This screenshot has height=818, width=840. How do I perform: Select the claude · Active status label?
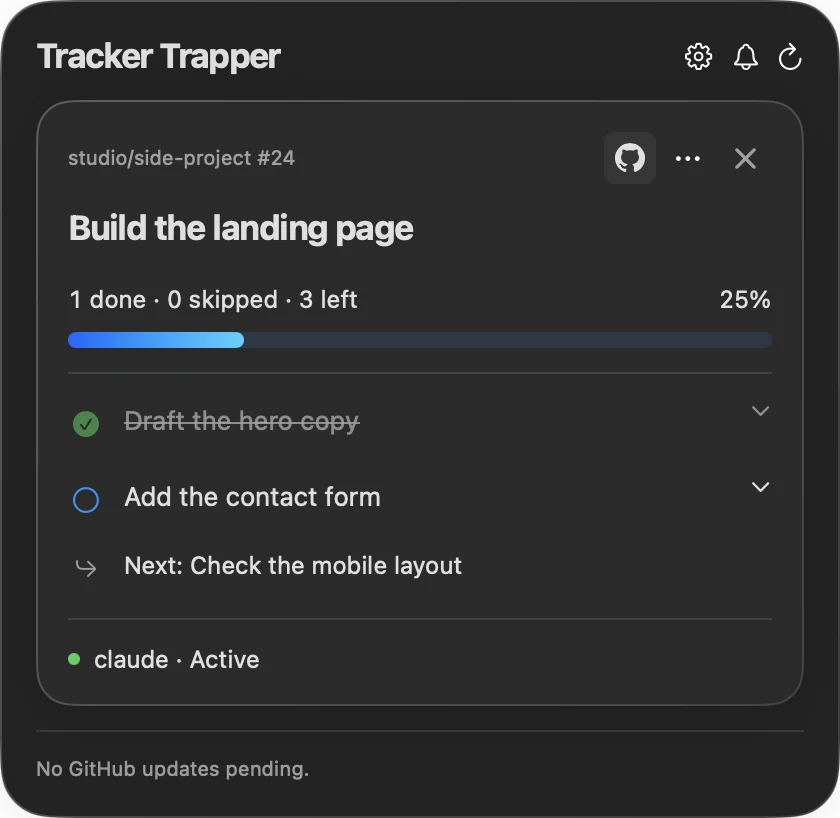(177, 659)
